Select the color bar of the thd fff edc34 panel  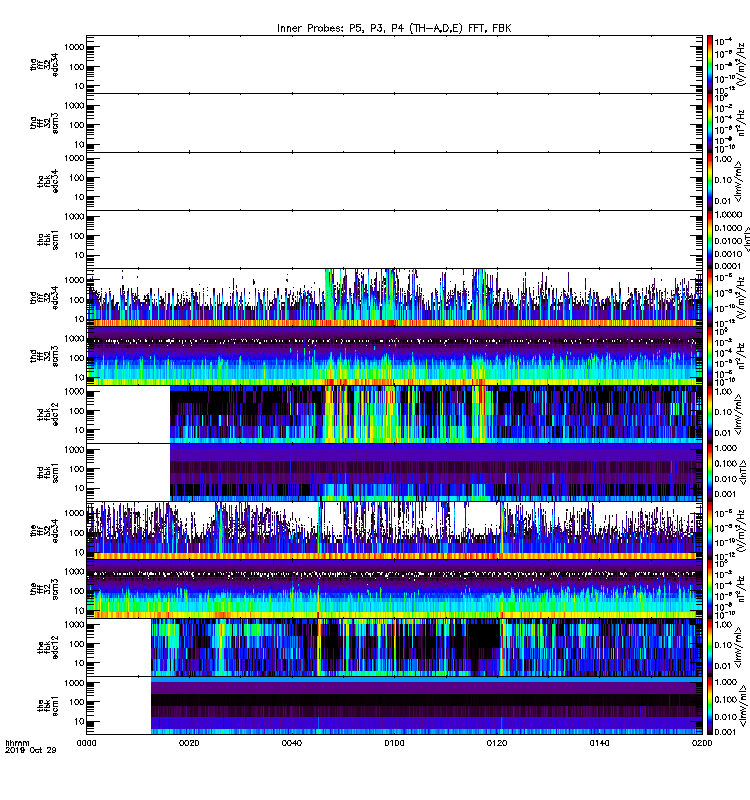coord(710,297)
